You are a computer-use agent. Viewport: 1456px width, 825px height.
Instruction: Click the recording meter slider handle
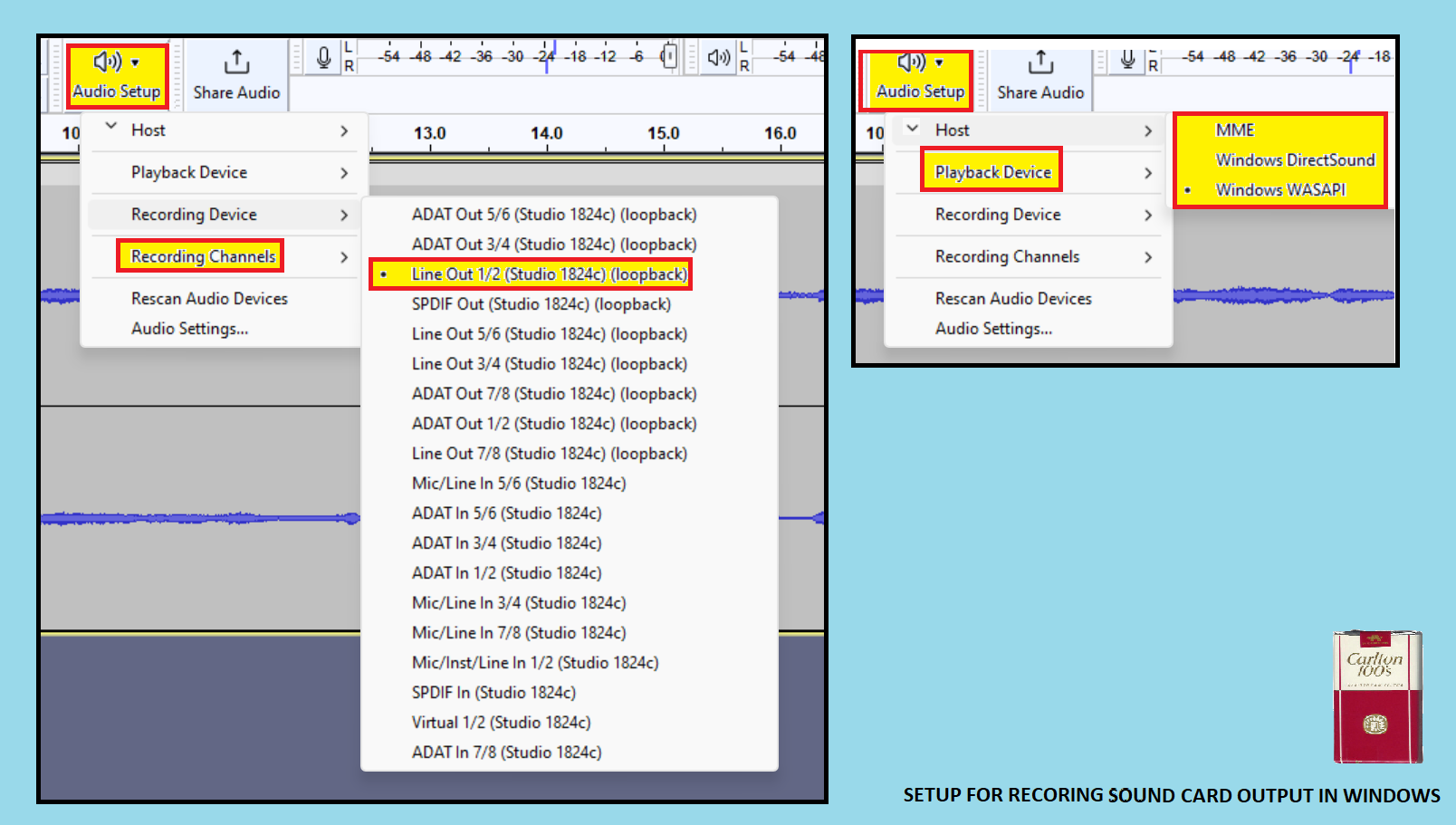(667, 56)
